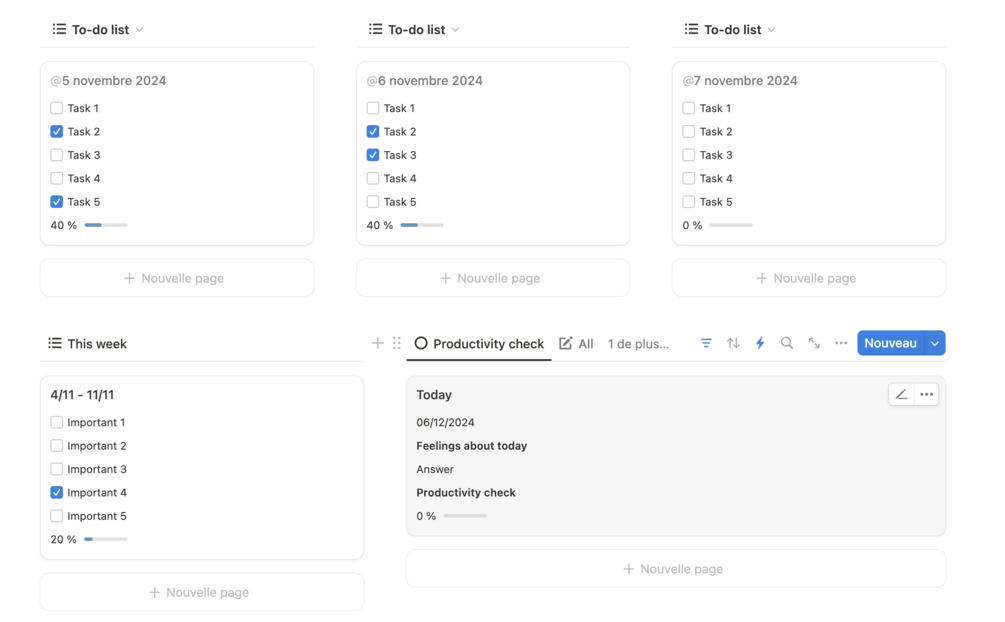
Task: Tick Task 4 in the 7 novembre card
Action: click(x=689, y=178)
